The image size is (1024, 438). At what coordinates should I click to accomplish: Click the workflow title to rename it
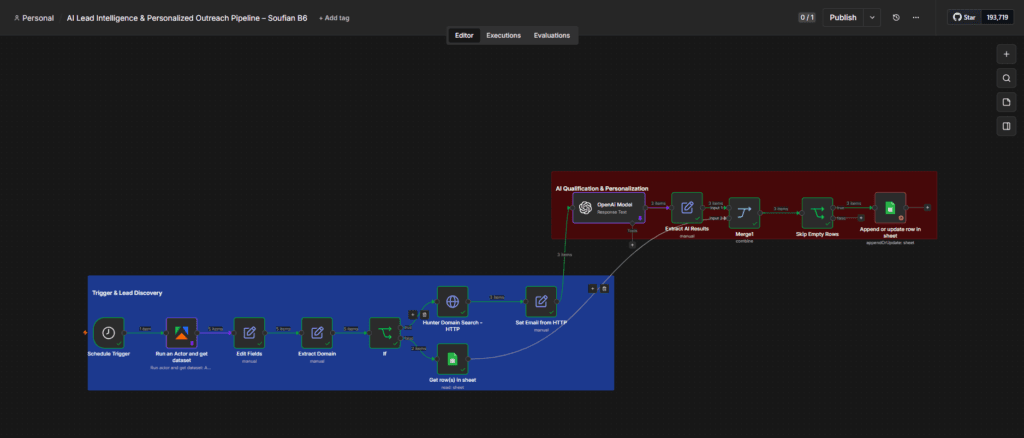click(x=187, y=18)
